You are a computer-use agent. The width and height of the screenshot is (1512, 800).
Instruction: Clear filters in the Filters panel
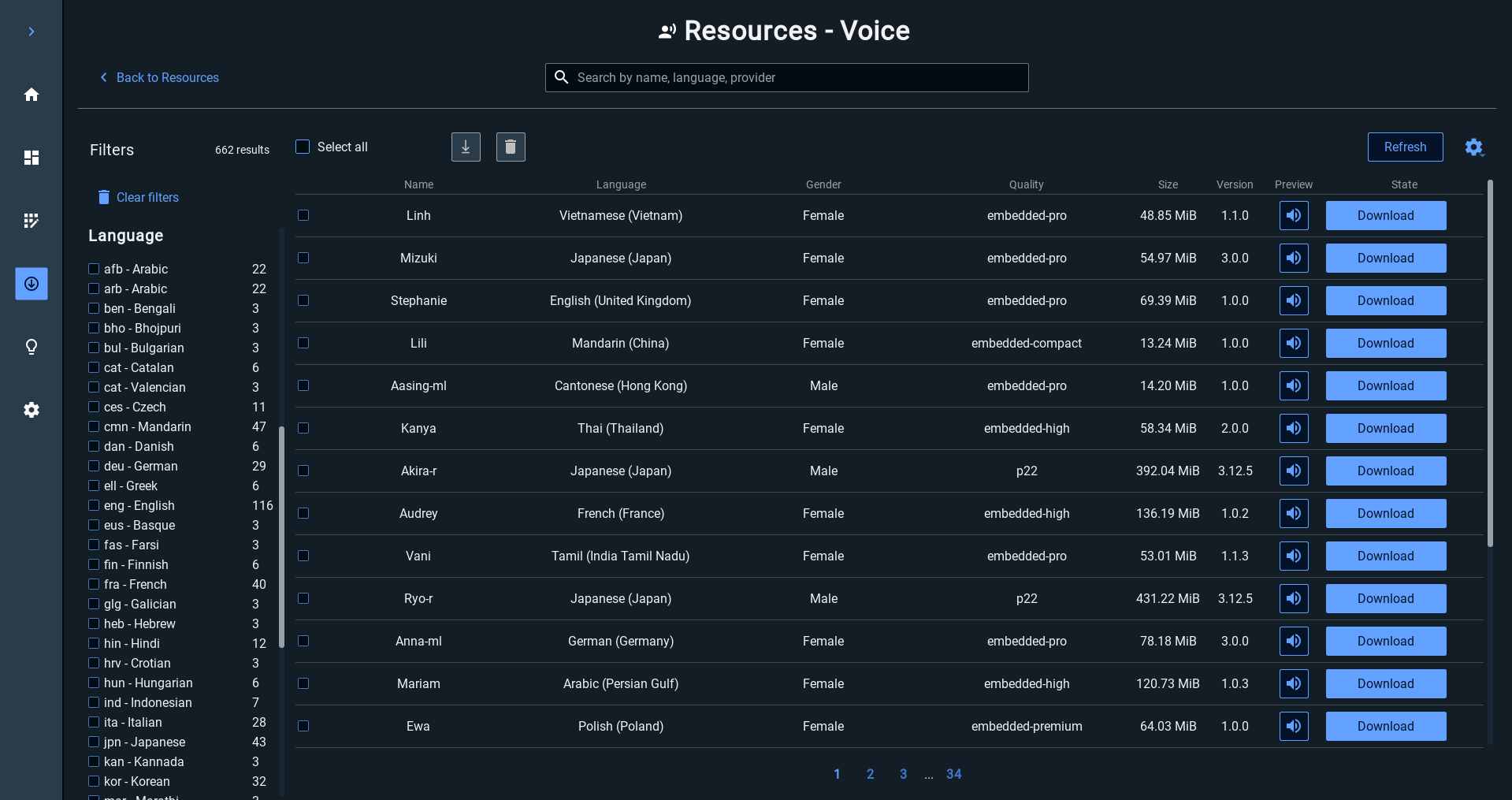(x=138, y=197)
